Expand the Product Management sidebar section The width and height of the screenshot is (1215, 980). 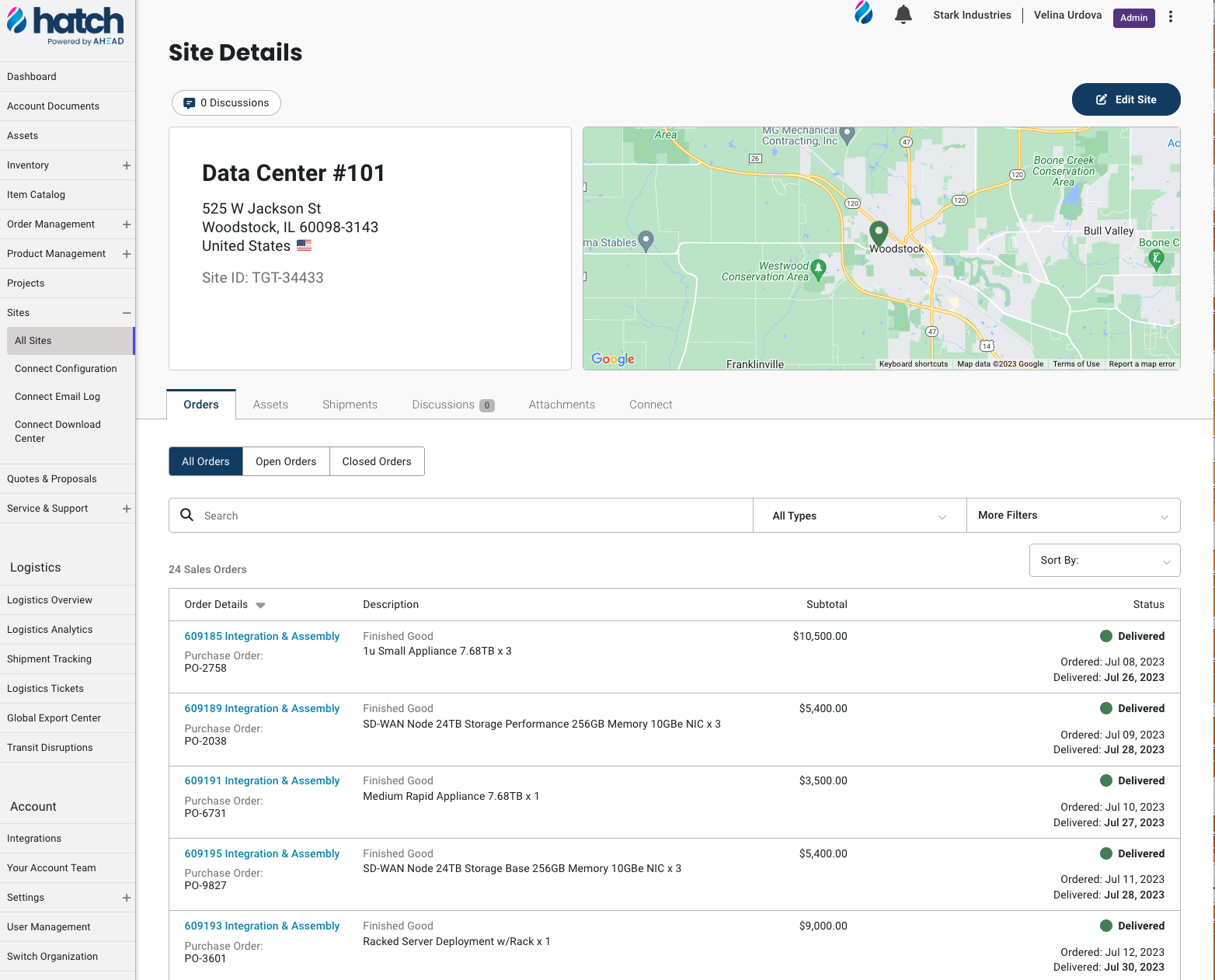coord(127,254)
